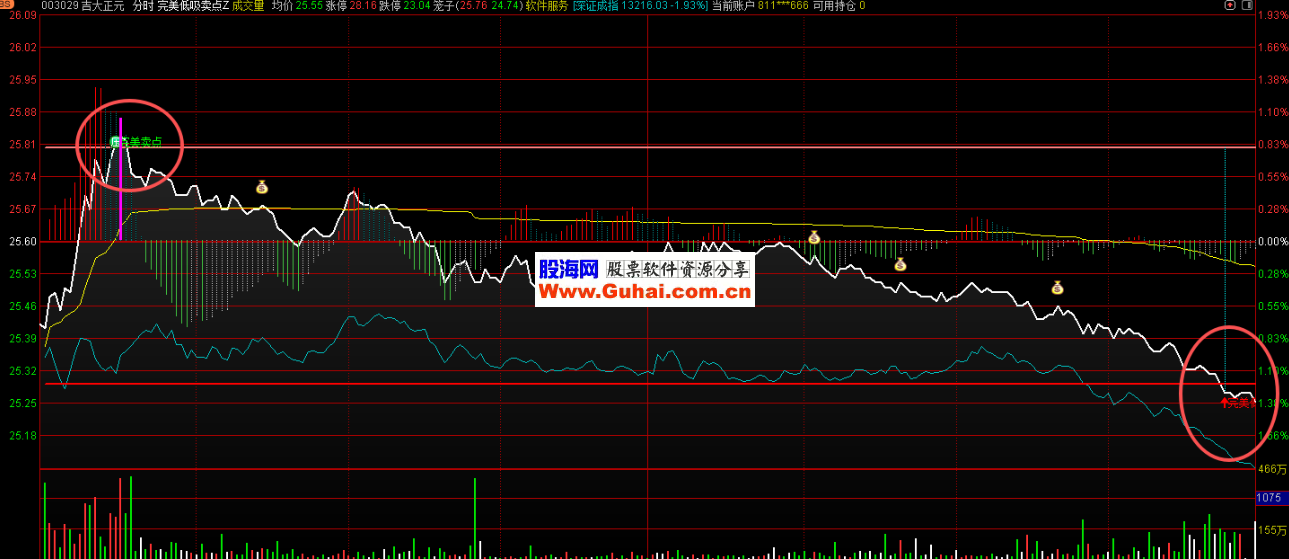Click the money bag marker right of watermark
The image size is (1289, 559).
coord(814,238)
